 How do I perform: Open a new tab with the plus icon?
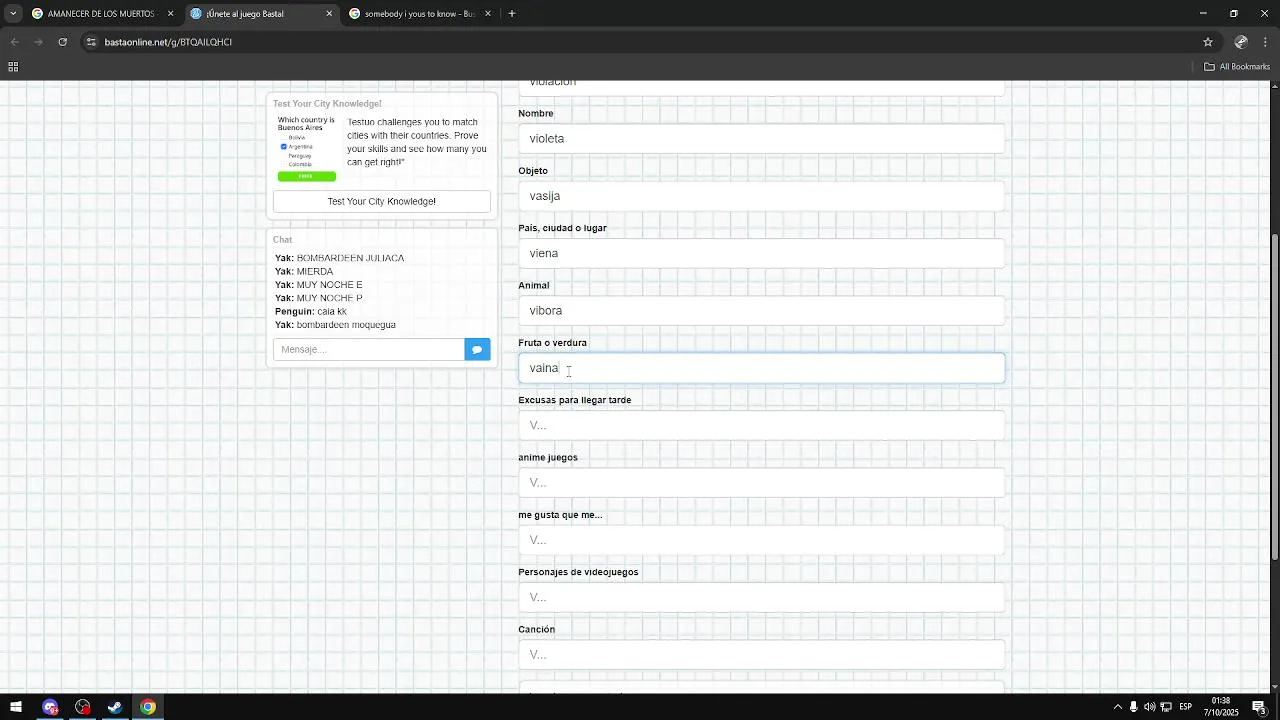[x=512, y=14]
